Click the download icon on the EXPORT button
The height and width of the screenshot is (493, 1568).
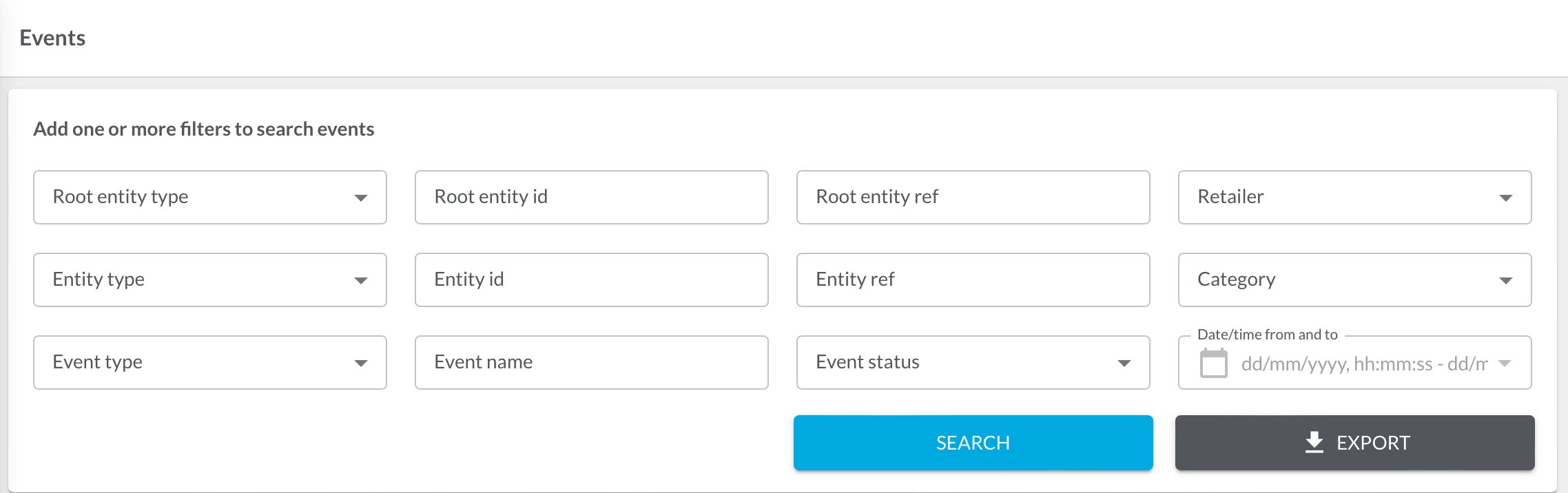click(x=1314, y=443)
